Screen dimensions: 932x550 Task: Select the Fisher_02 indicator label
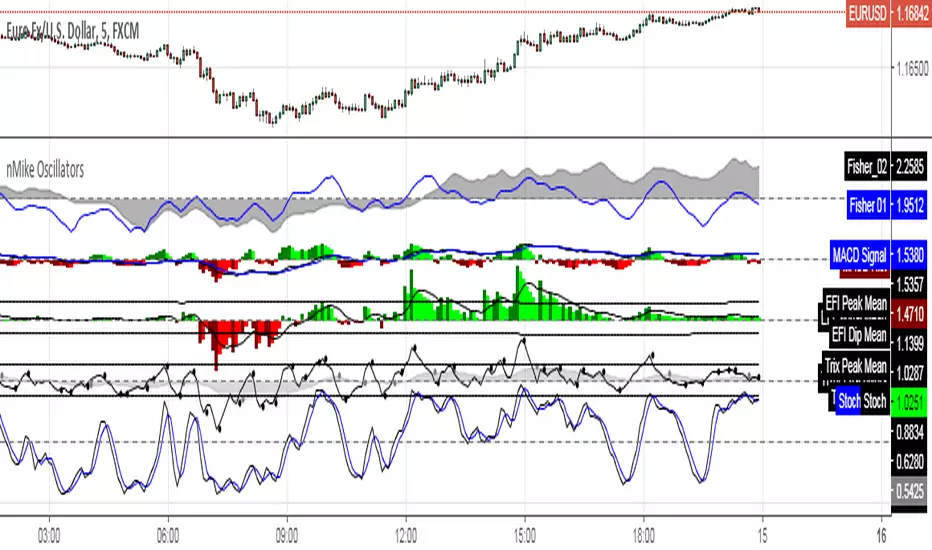[867, 166]
